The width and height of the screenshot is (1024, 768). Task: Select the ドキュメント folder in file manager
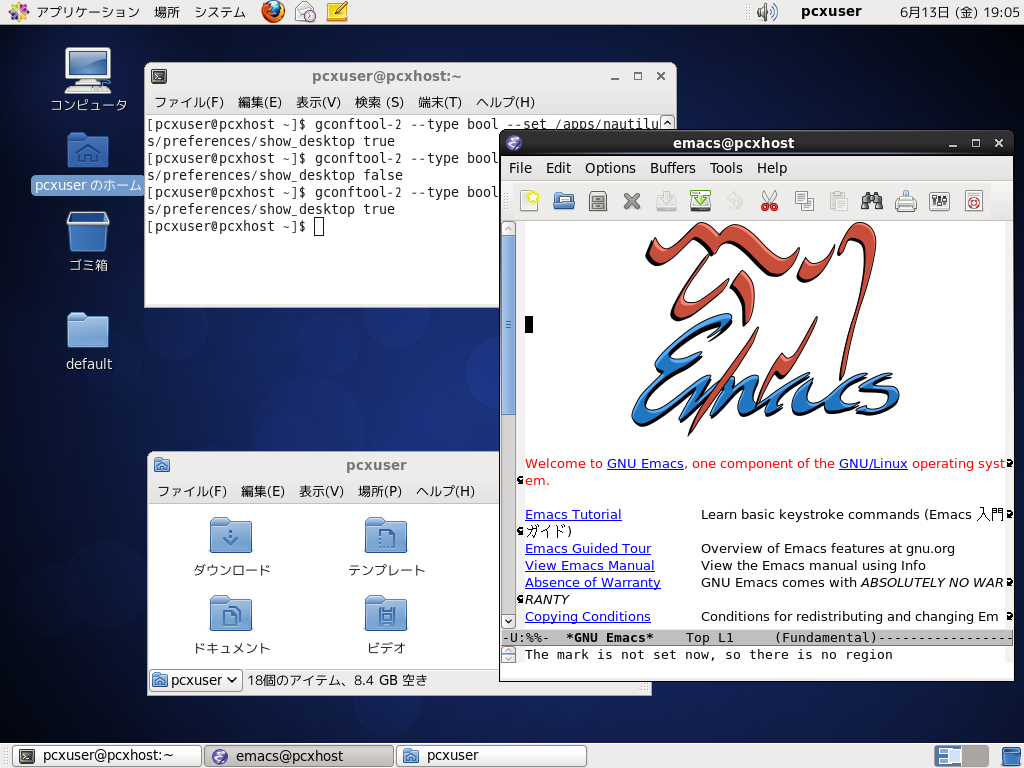pos(231,625)
